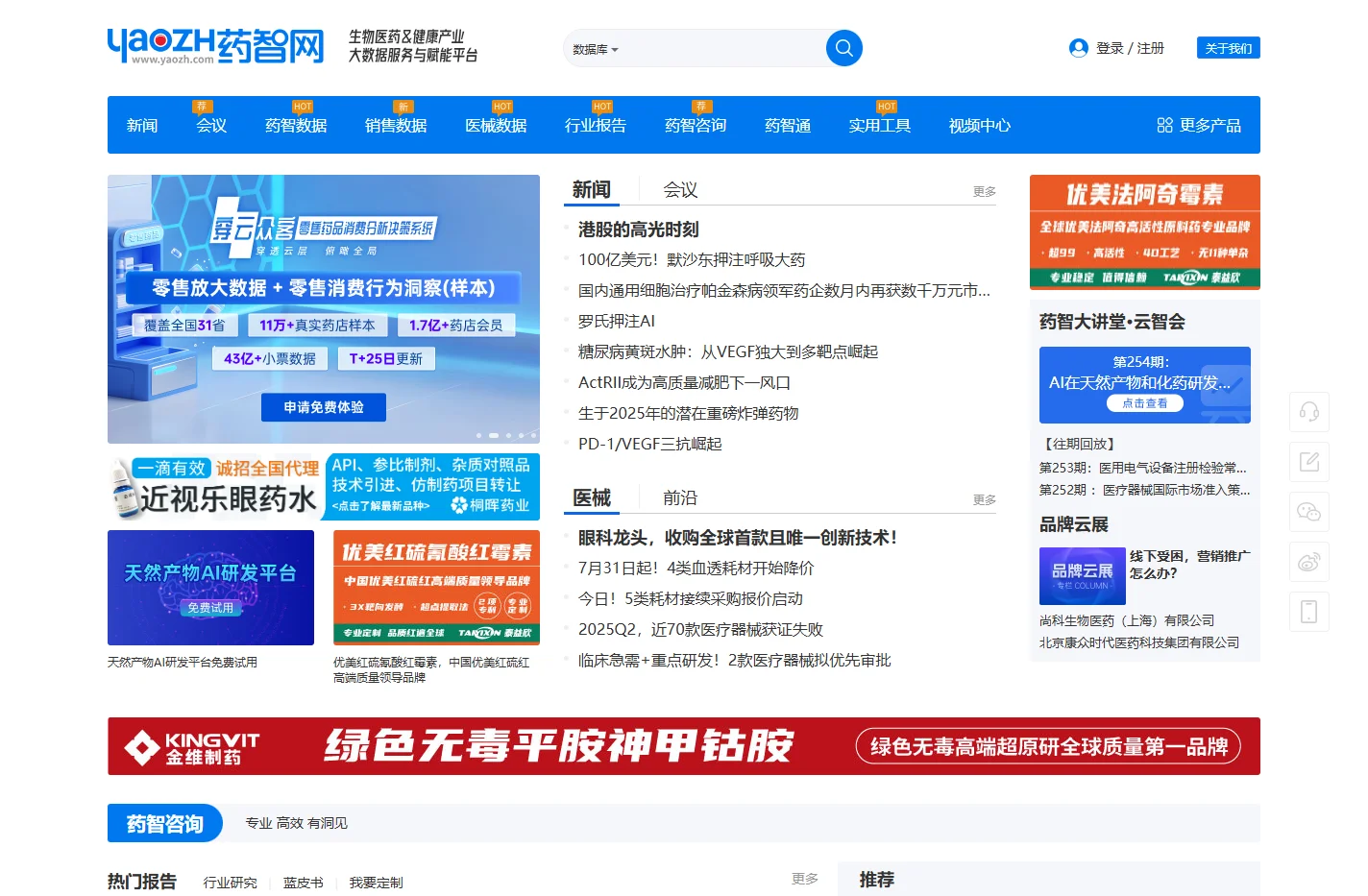This screenshot has height=896, width=1368.
Task: Open 药智咨询 navigation item
Action: (696, 126)
